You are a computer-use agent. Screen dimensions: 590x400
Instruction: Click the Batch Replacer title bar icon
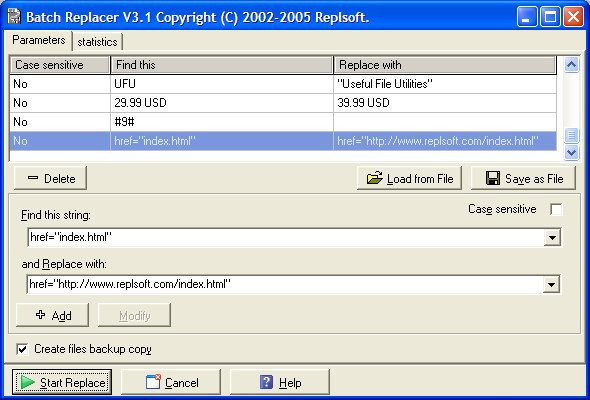click(14, 17)
